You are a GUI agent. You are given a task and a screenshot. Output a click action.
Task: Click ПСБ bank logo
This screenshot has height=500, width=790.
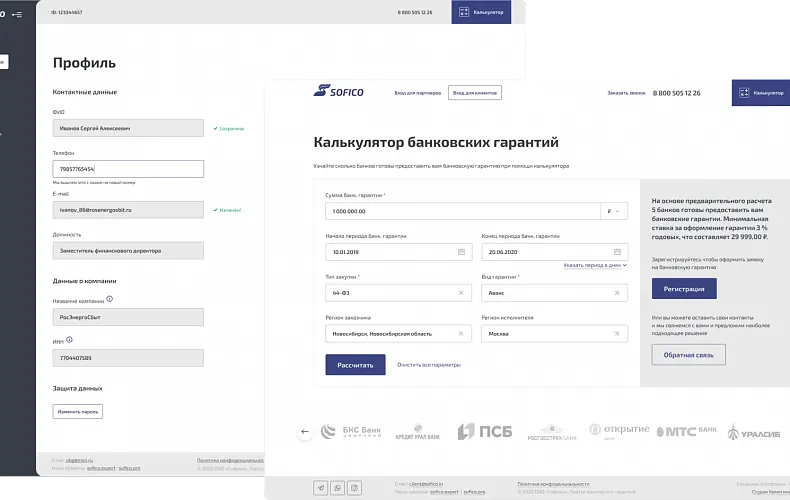pyautogui.click(x=485, y=431)
